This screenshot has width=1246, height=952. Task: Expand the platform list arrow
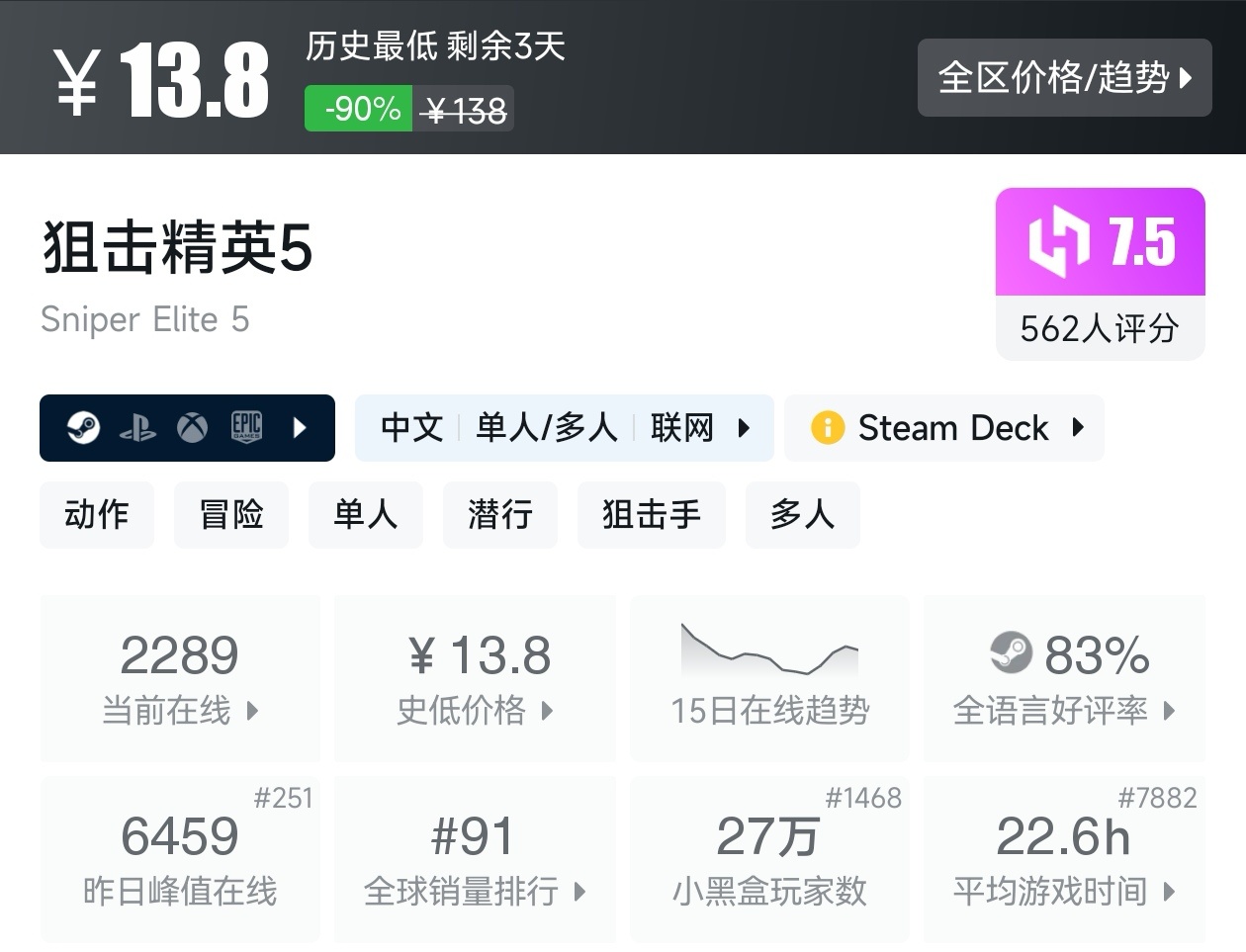pos(301,428)
